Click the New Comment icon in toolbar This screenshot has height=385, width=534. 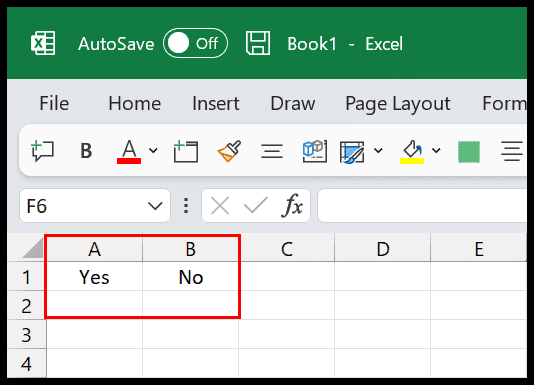[43, 151]
